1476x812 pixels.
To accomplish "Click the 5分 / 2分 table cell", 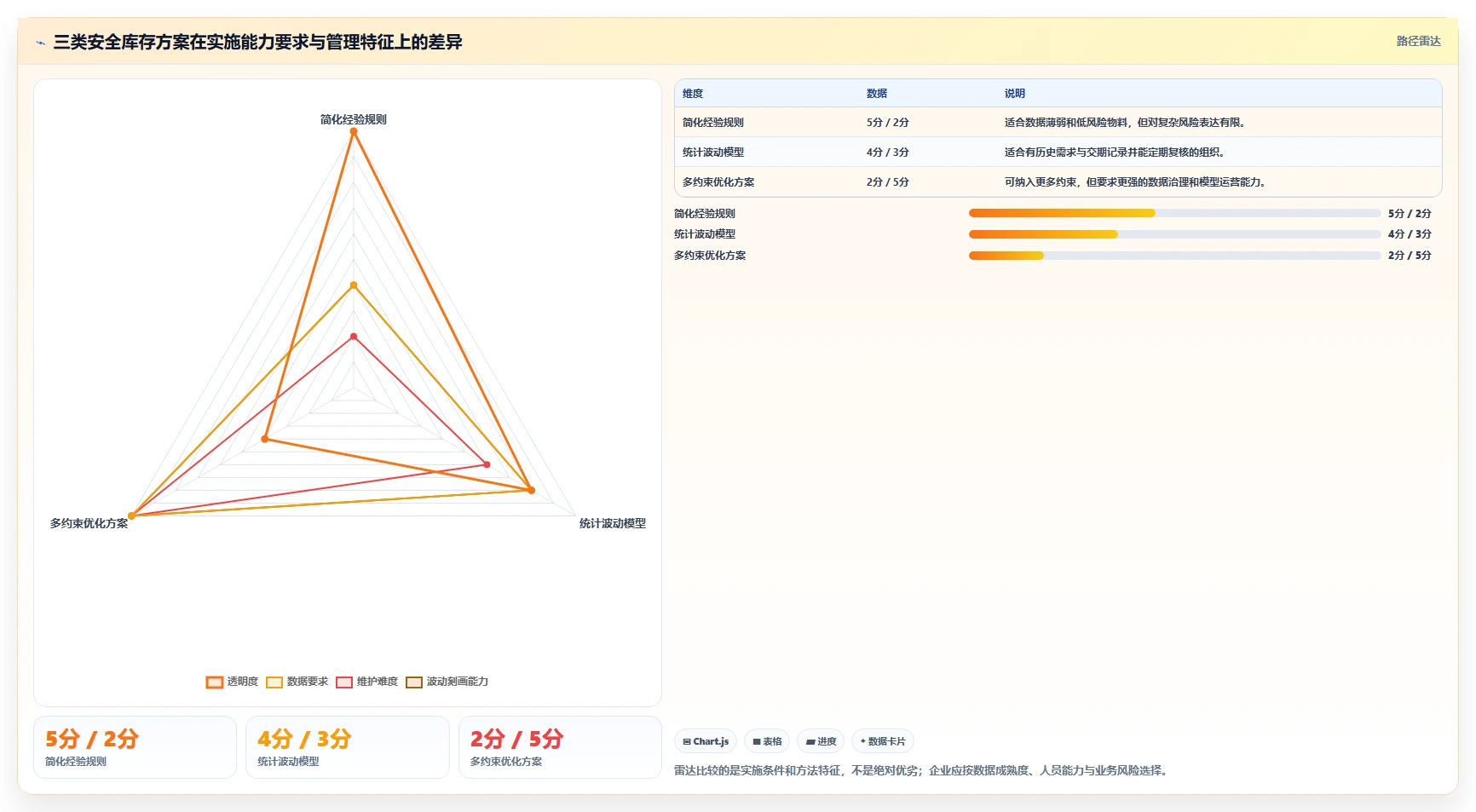I will click(888, 123).
